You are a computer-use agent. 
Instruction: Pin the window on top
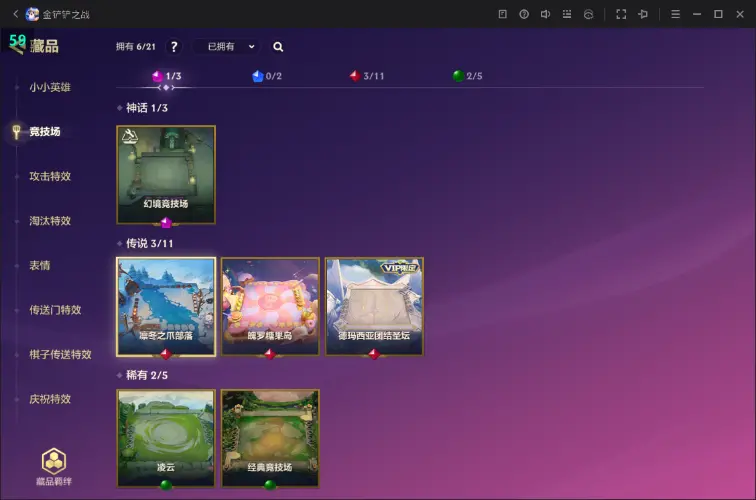click(x=643, y=14)
